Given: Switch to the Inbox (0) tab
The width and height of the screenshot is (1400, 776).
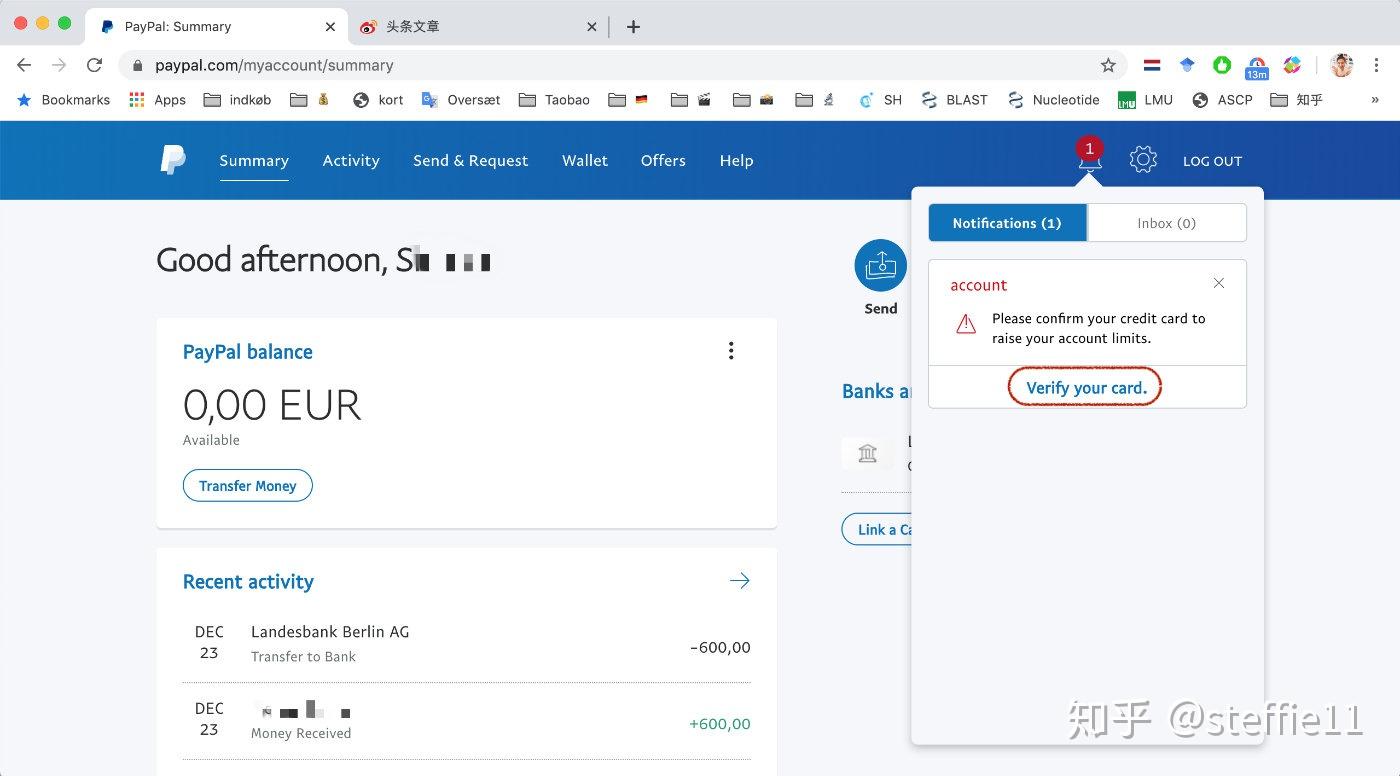Looking at the screenshot, I should [x=1166, y=223].
